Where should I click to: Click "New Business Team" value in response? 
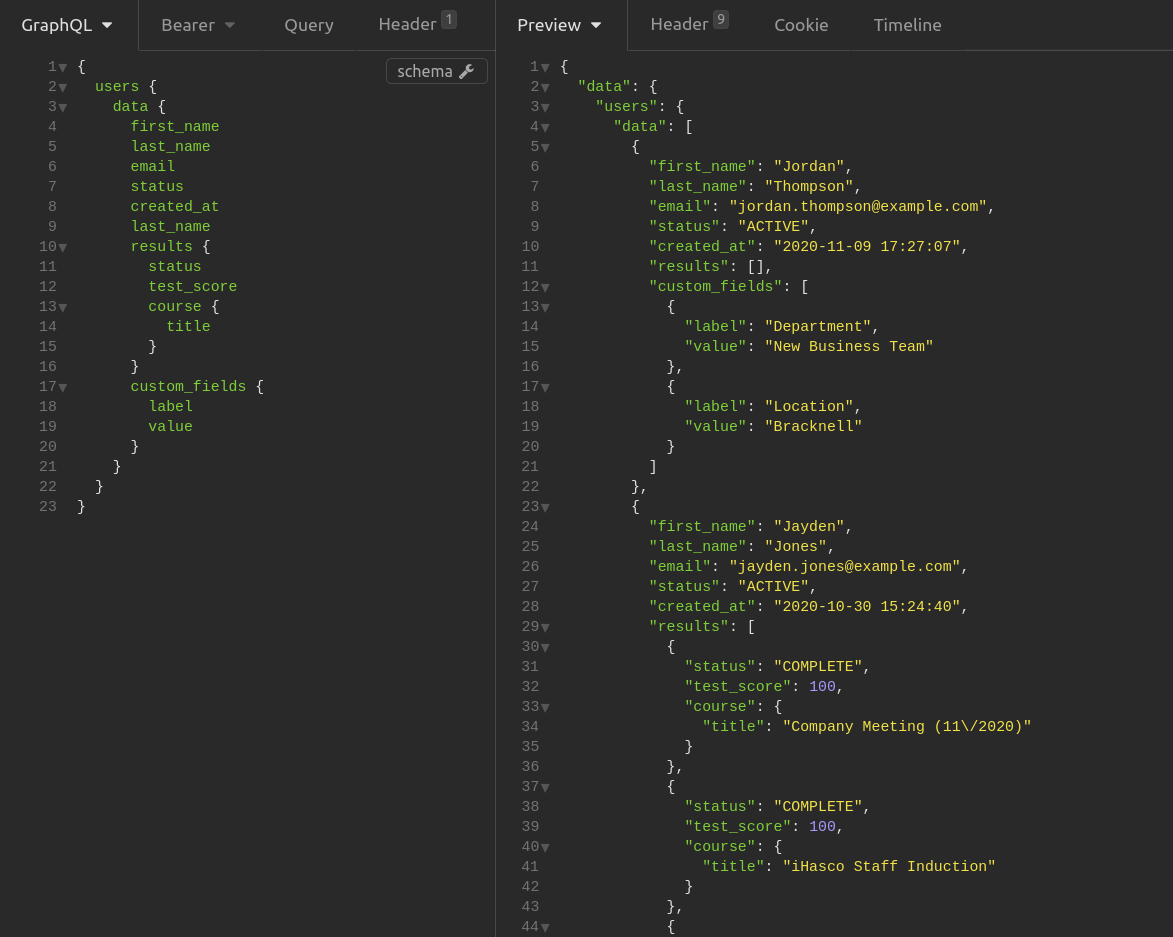click(849, 346)
